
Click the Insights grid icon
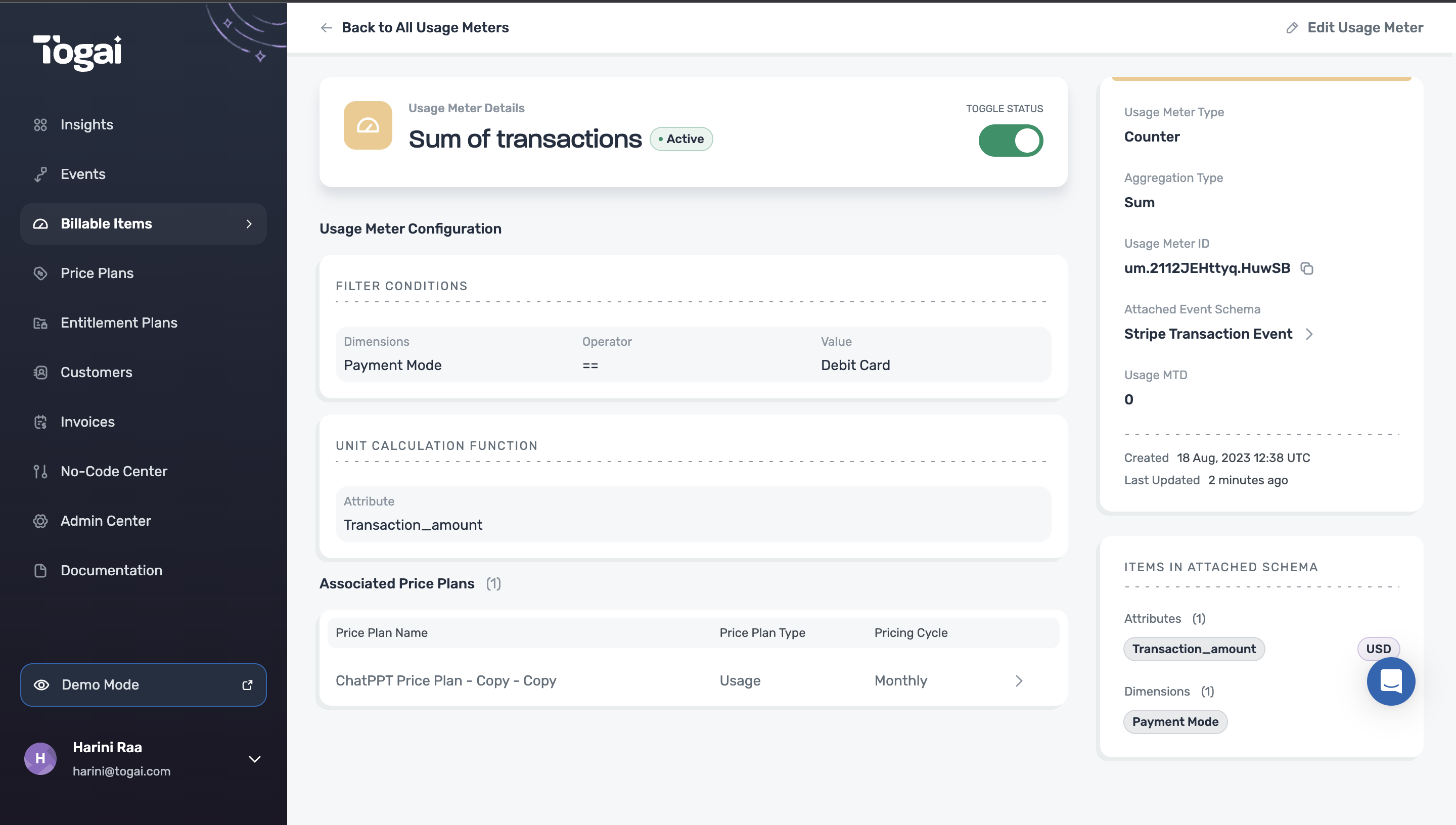point(40,125)
